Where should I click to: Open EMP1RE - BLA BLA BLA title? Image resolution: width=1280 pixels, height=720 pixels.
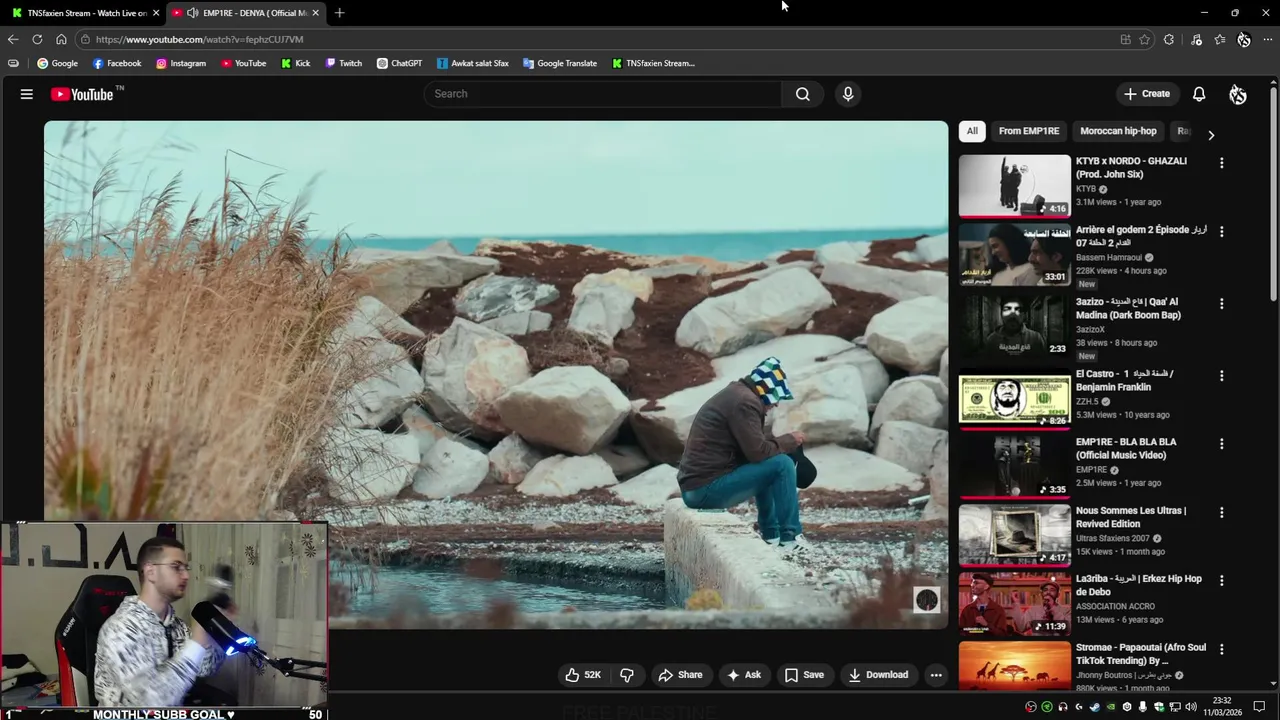[1126, 448]
